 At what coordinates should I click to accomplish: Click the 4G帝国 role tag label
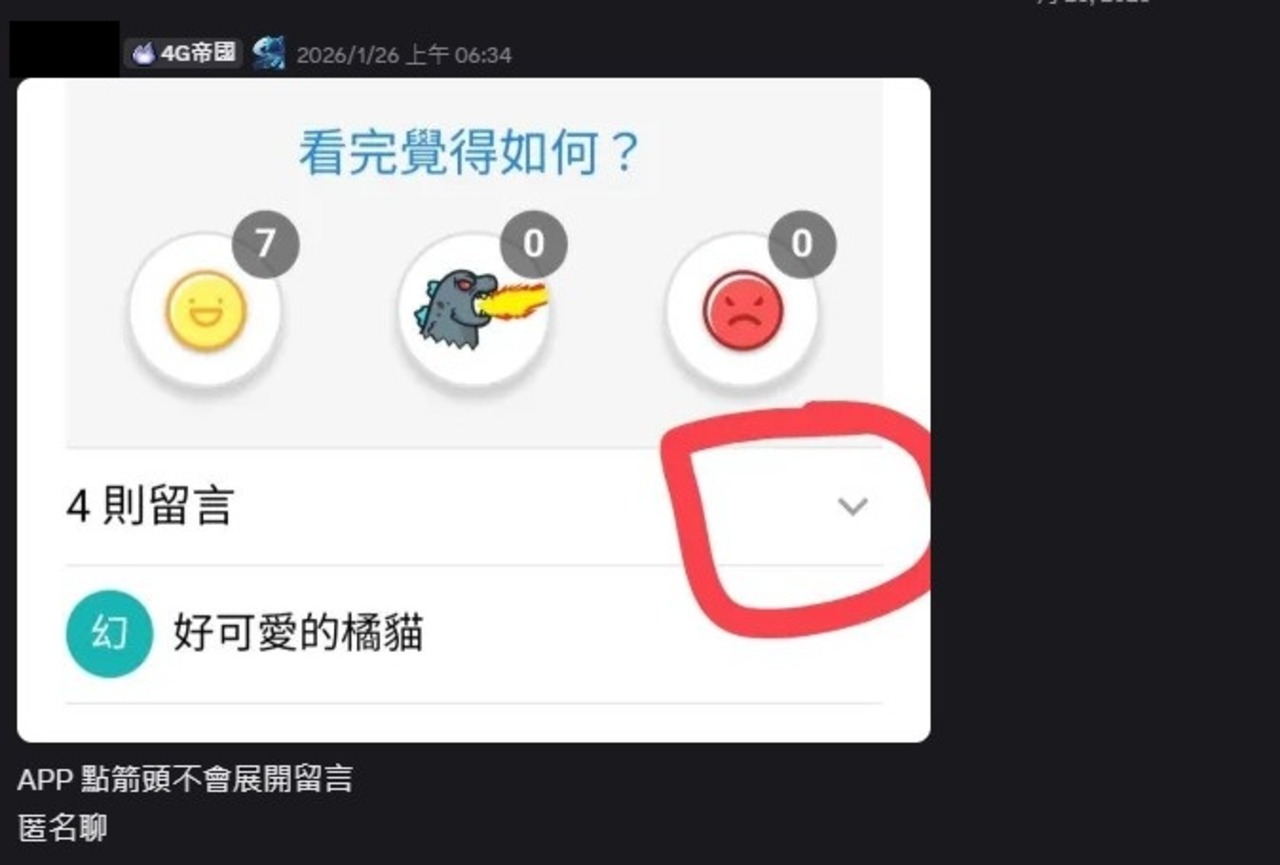pos(183,54)
